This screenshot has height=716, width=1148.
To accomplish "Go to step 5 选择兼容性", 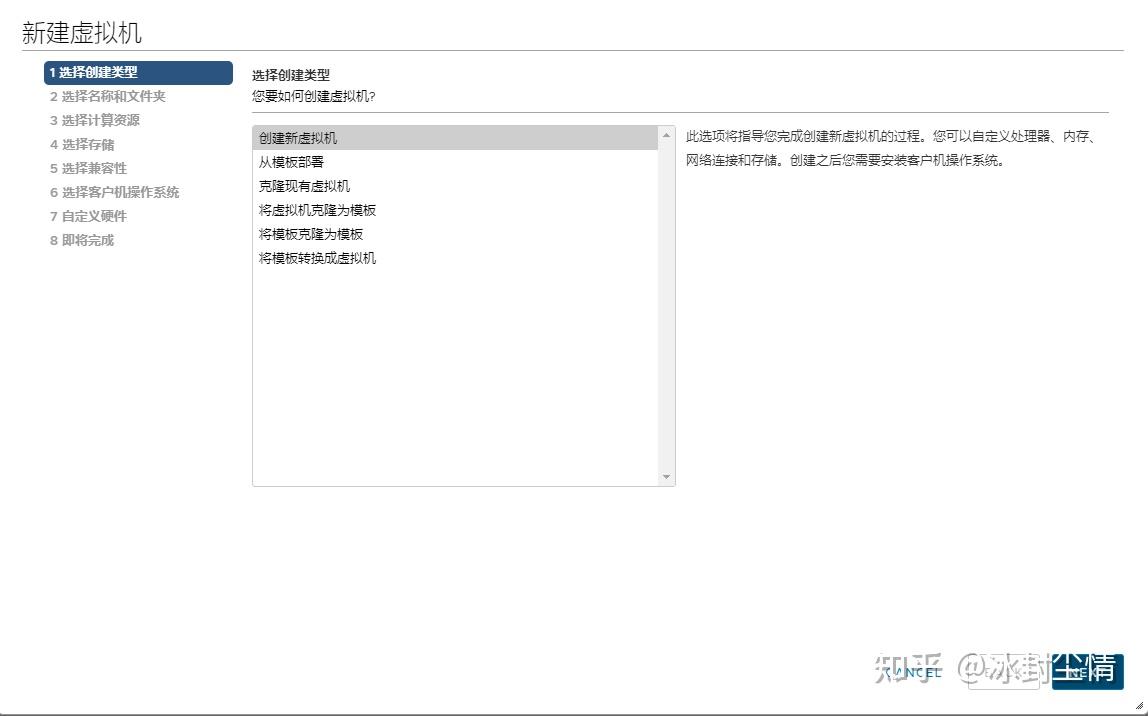I will tap(89, 168).
